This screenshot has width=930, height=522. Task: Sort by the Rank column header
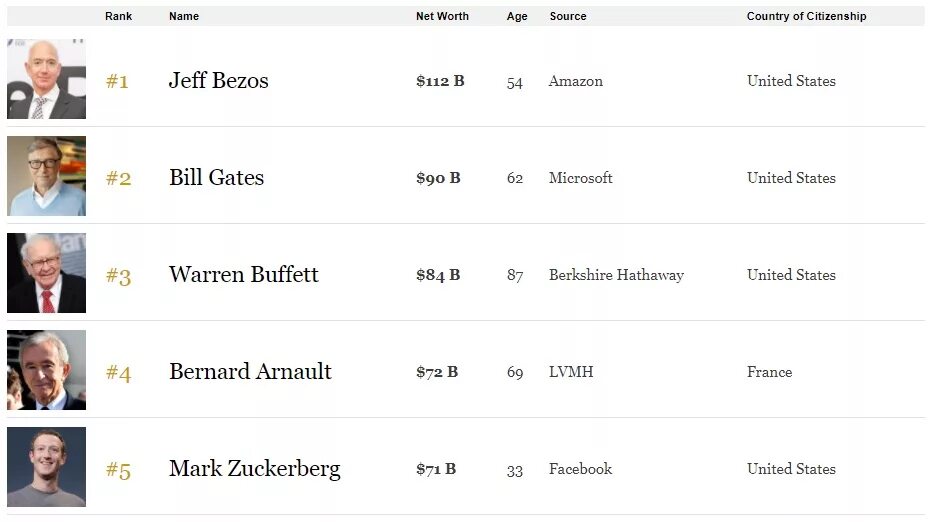118,16
